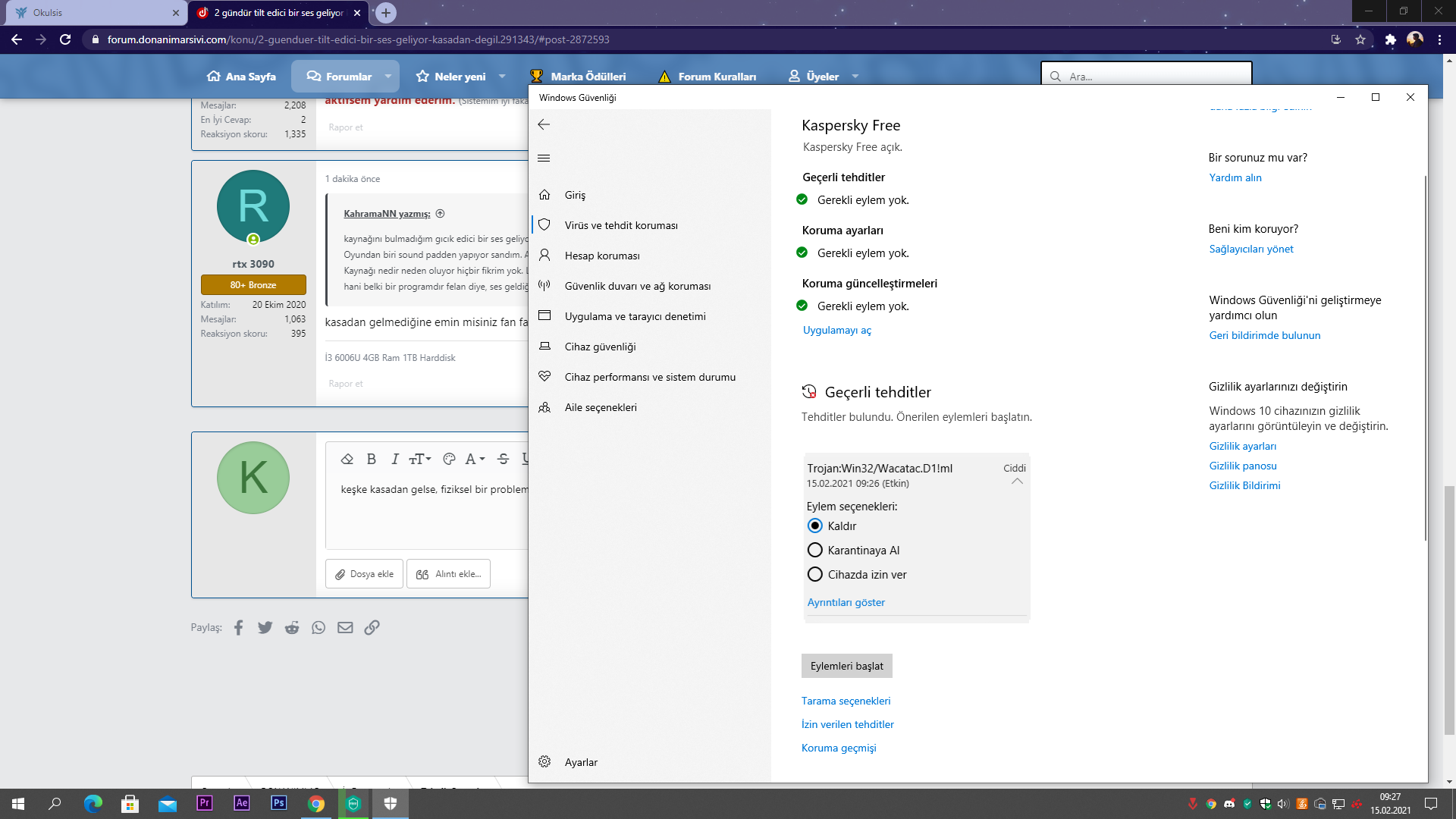The width and height of the screenshot is (1456, 819).
Task: Click the Windows Güvenliği vertical scrollbar
Action: coord(1425,356)
